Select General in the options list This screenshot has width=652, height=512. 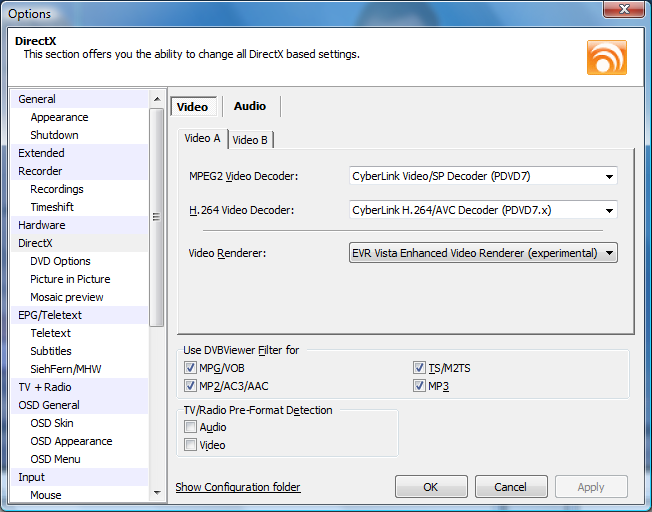coord(79,99)
